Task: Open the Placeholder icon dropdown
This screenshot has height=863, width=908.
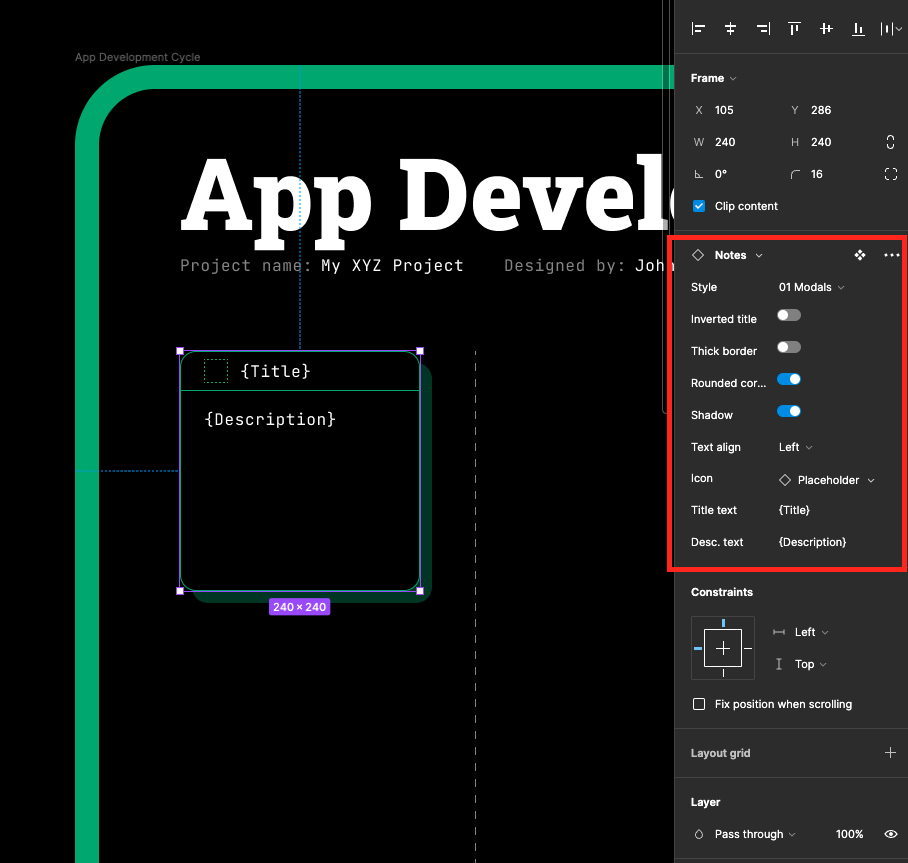Action: (x=826, y=480)
